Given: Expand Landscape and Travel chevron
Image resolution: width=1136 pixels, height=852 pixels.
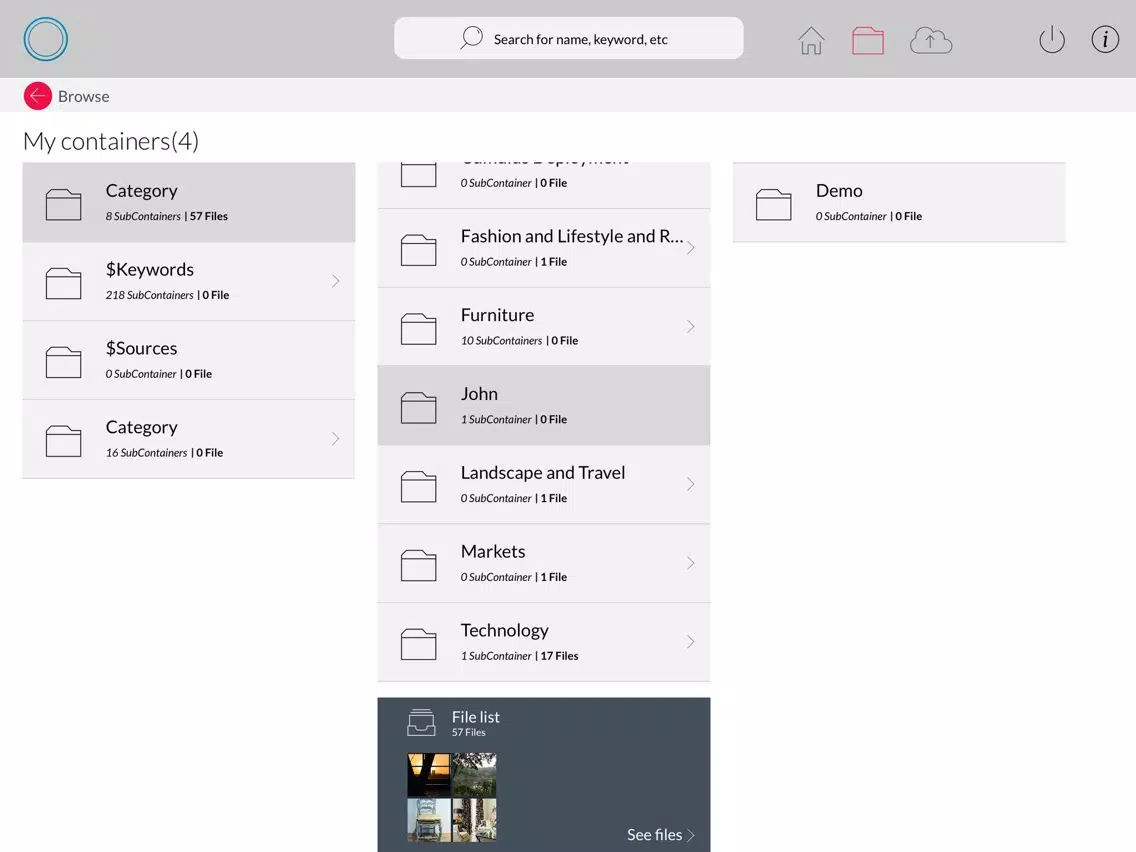Looking at the screenshot, I should pos(690,484).
